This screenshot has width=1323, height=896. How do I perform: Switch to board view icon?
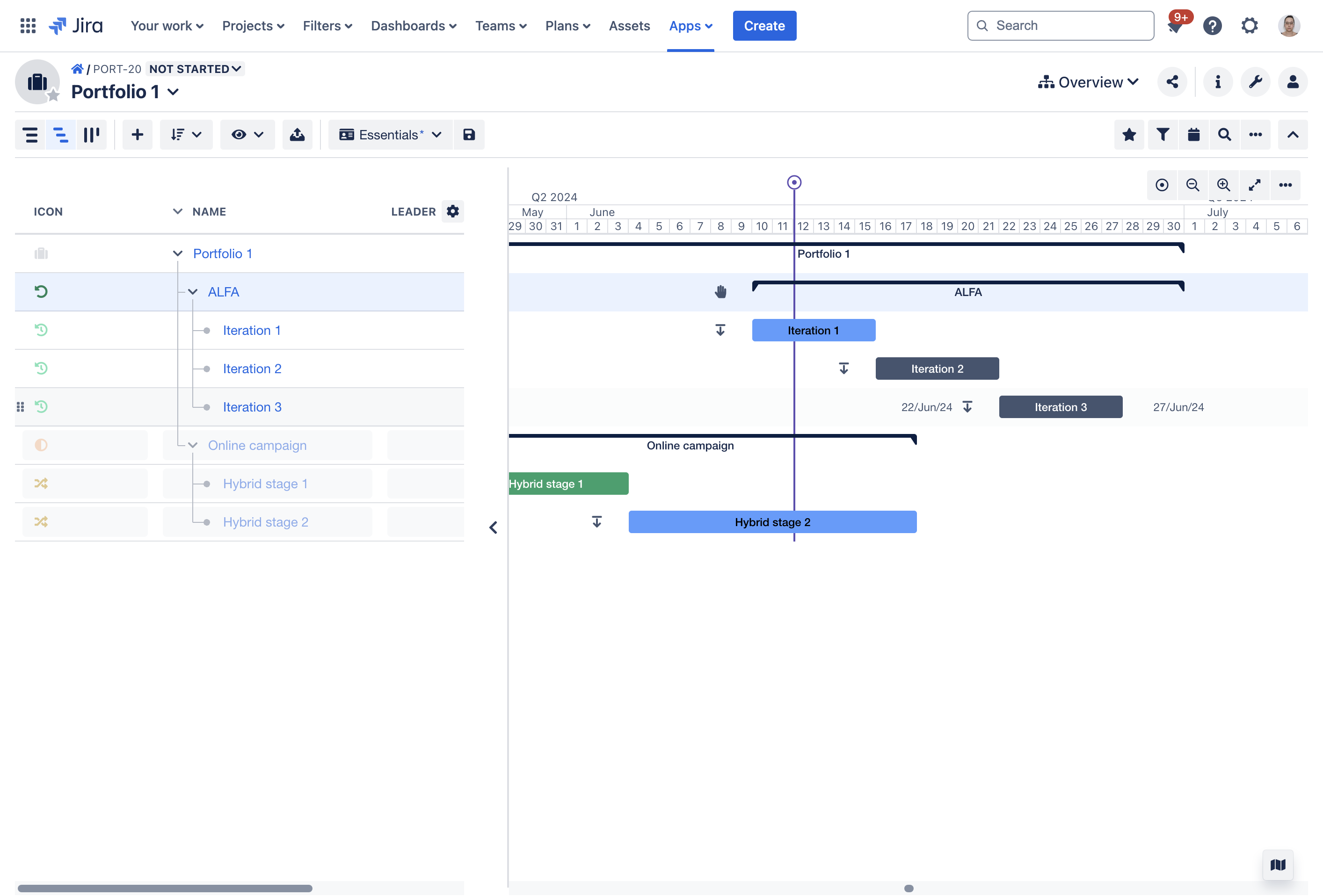click(x=91, y=135)
